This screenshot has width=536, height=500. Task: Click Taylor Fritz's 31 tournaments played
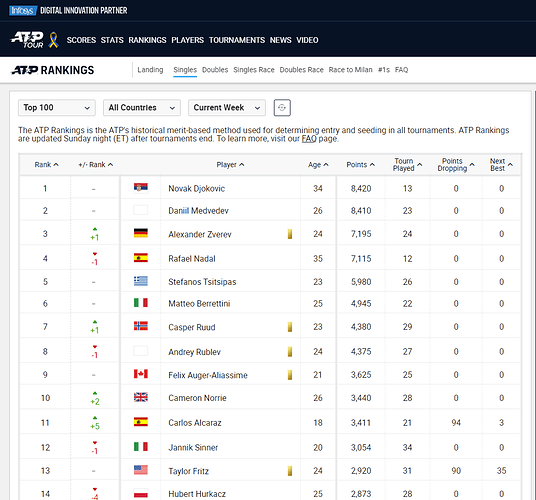(x=407, y=471)
